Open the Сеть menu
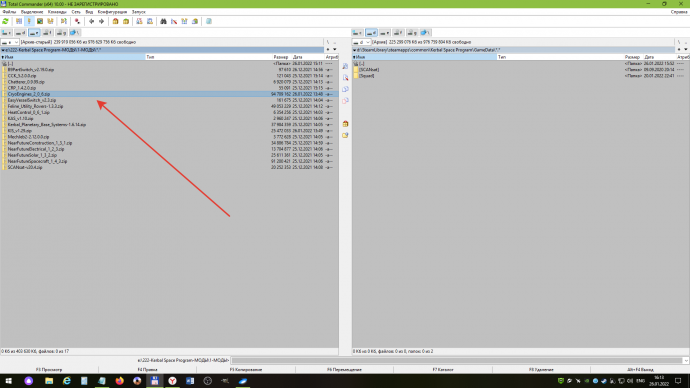The image size is (690, 388). click(76, 12)
